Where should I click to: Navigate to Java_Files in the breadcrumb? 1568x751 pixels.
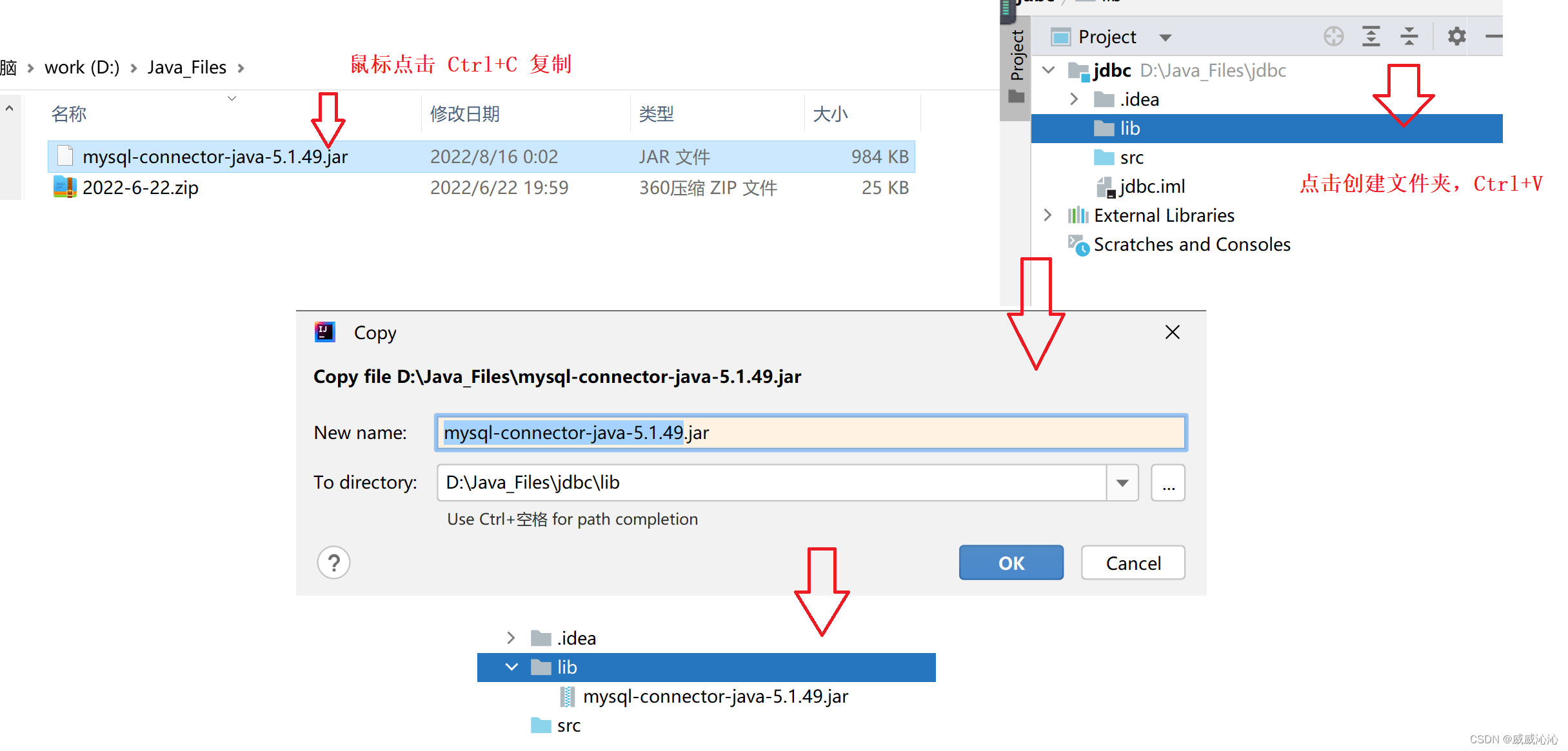pyautogui.click(x=186, y=67)
